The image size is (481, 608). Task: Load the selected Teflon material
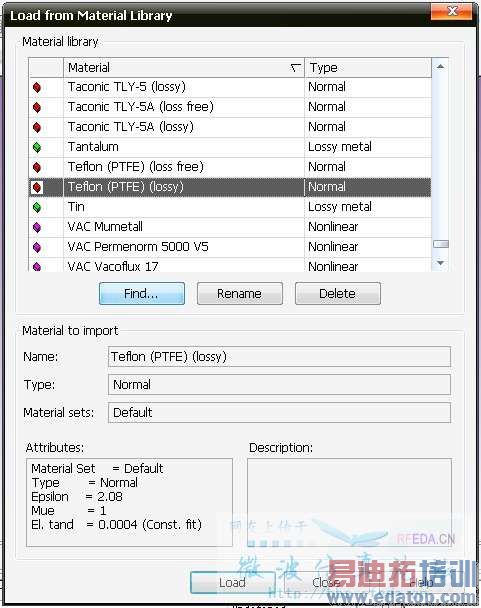[x=232, y=582]
